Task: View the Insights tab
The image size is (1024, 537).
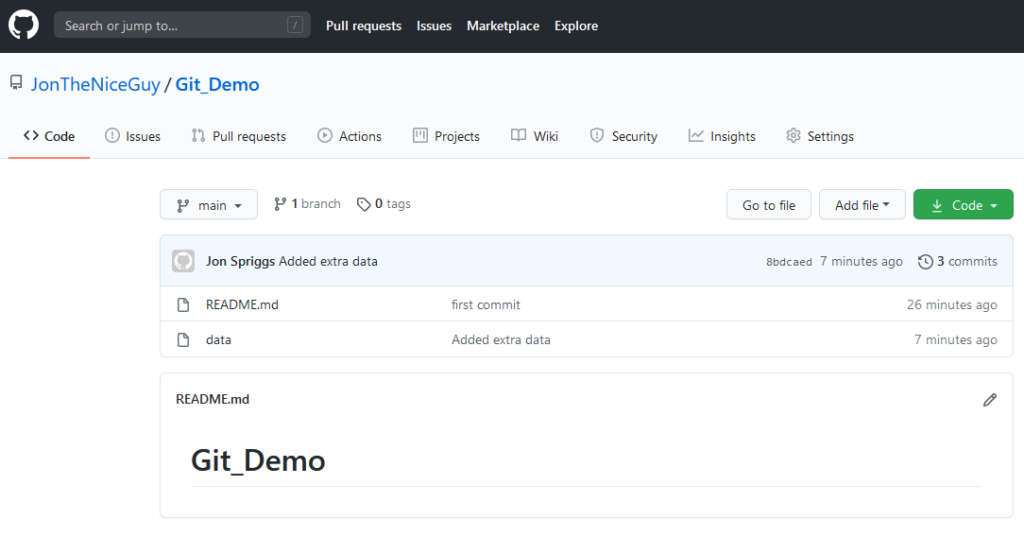Action: tap(722, 136)
